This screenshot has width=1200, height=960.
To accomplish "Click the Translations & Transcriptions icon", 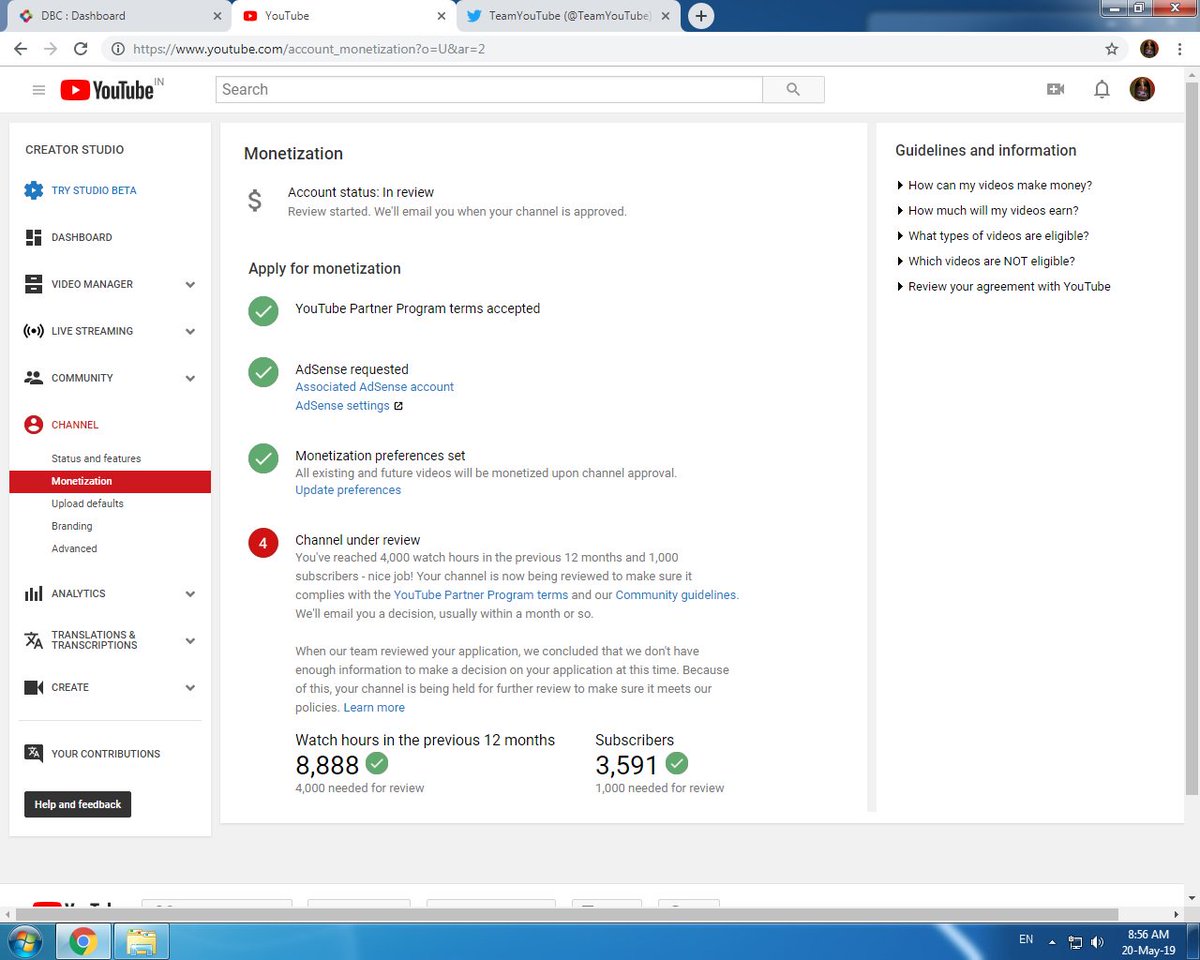I will coord(33,640).
